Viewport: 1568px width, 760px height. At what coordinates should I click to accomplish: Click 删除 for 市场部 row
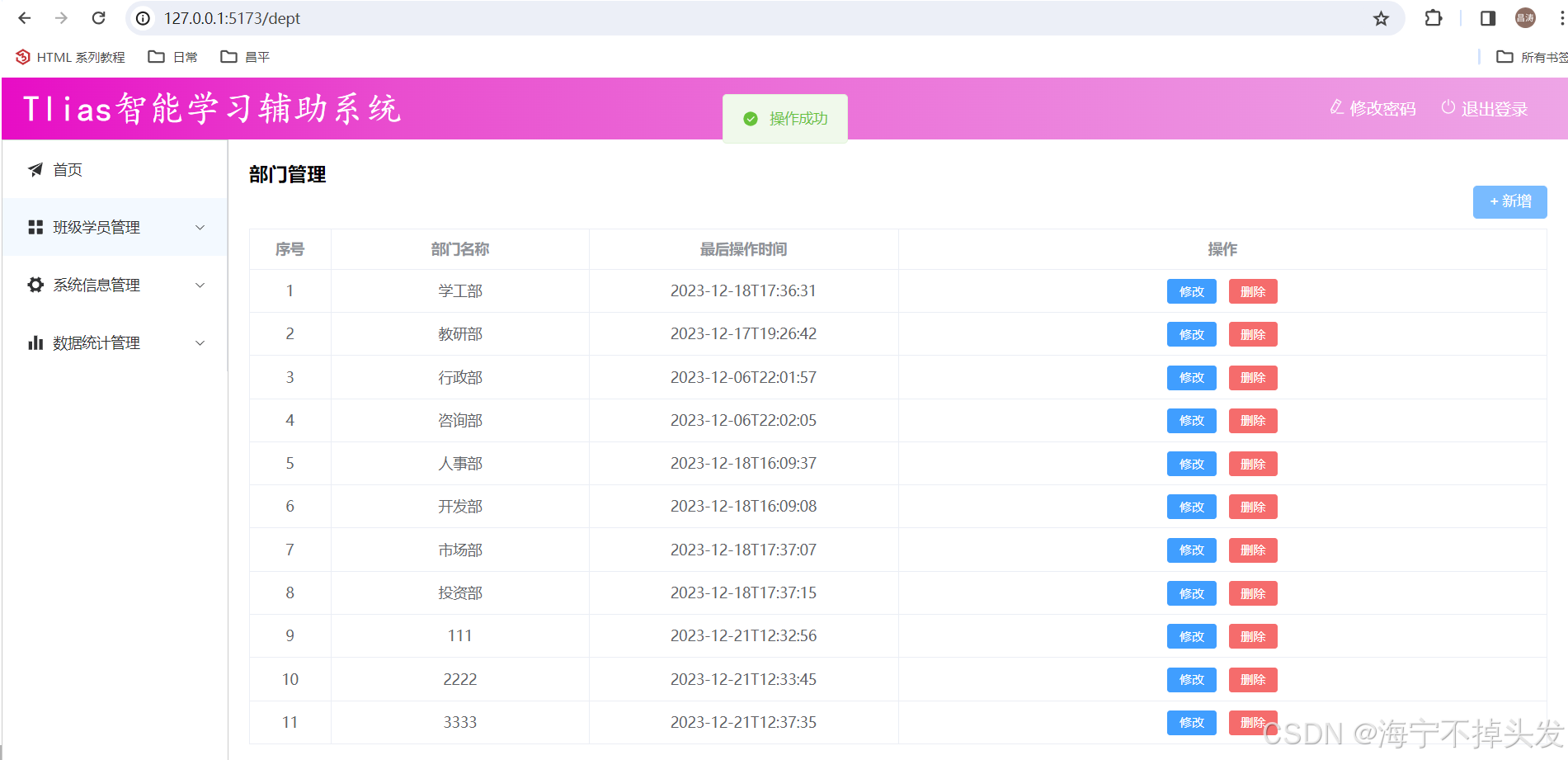(x=1253, y=550)
